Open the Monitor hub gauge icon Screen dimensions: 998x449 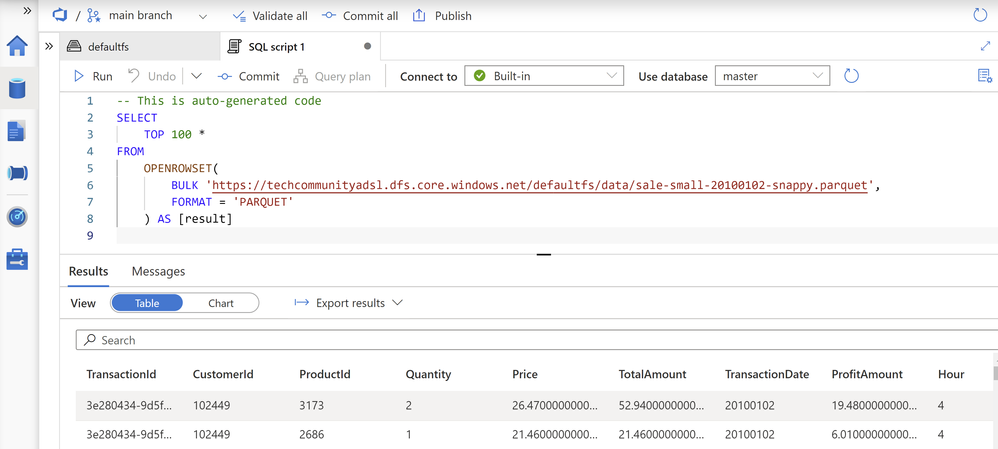(x=17, y=216)
